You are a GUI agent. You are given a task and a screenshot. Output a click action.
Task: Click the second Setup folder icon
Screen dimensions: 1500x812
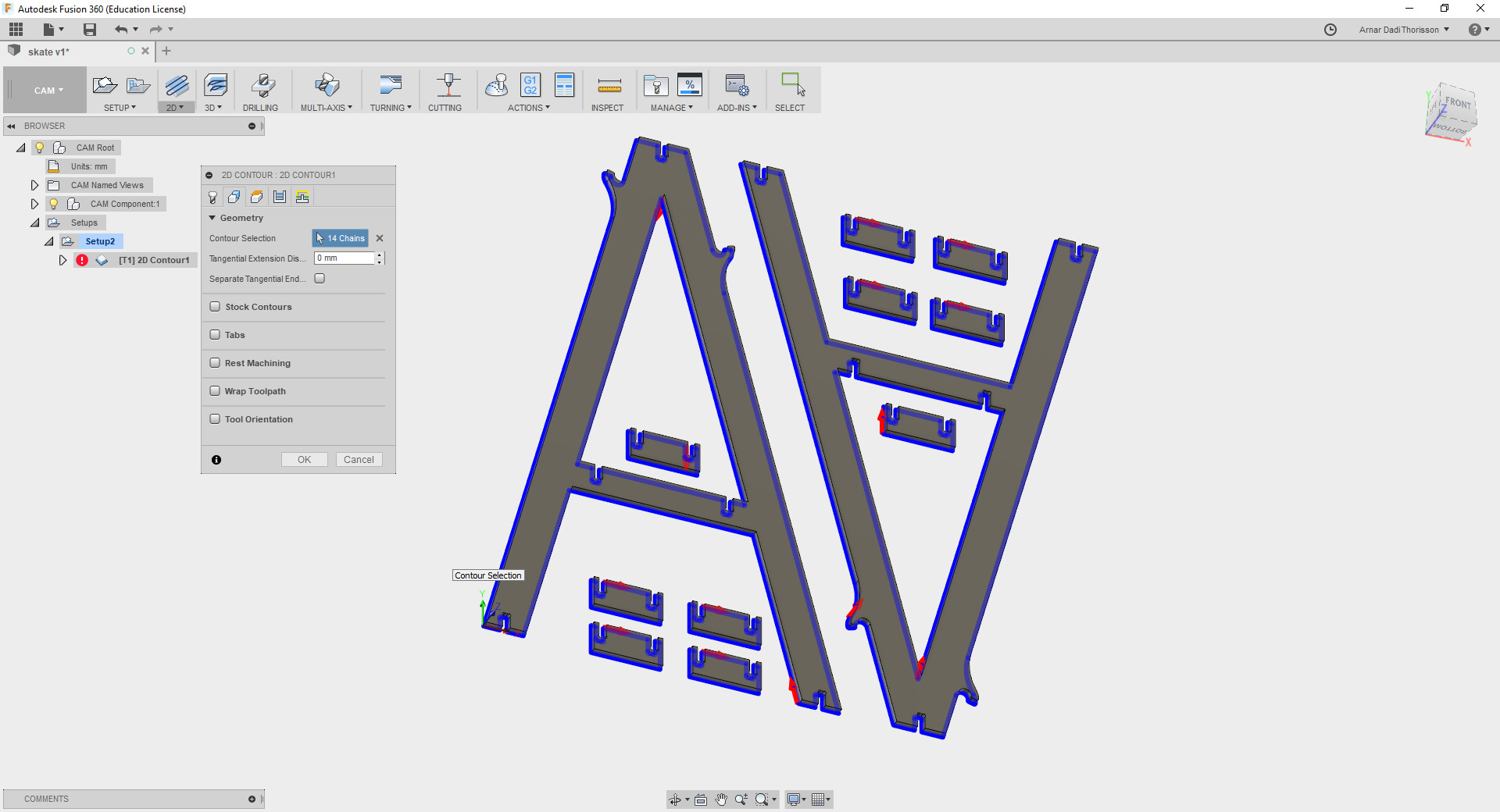point(138,85)
